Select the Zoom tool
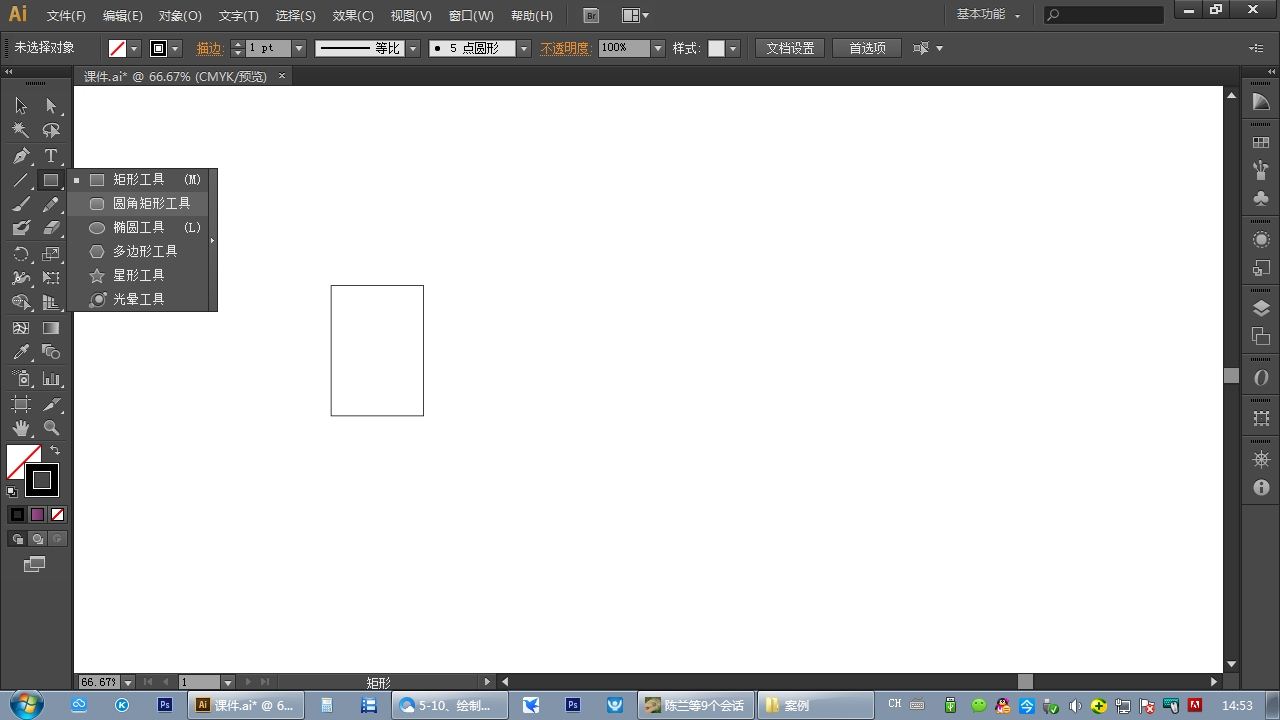The width and height of the screenshot is (1280, 720). [51, 428]
